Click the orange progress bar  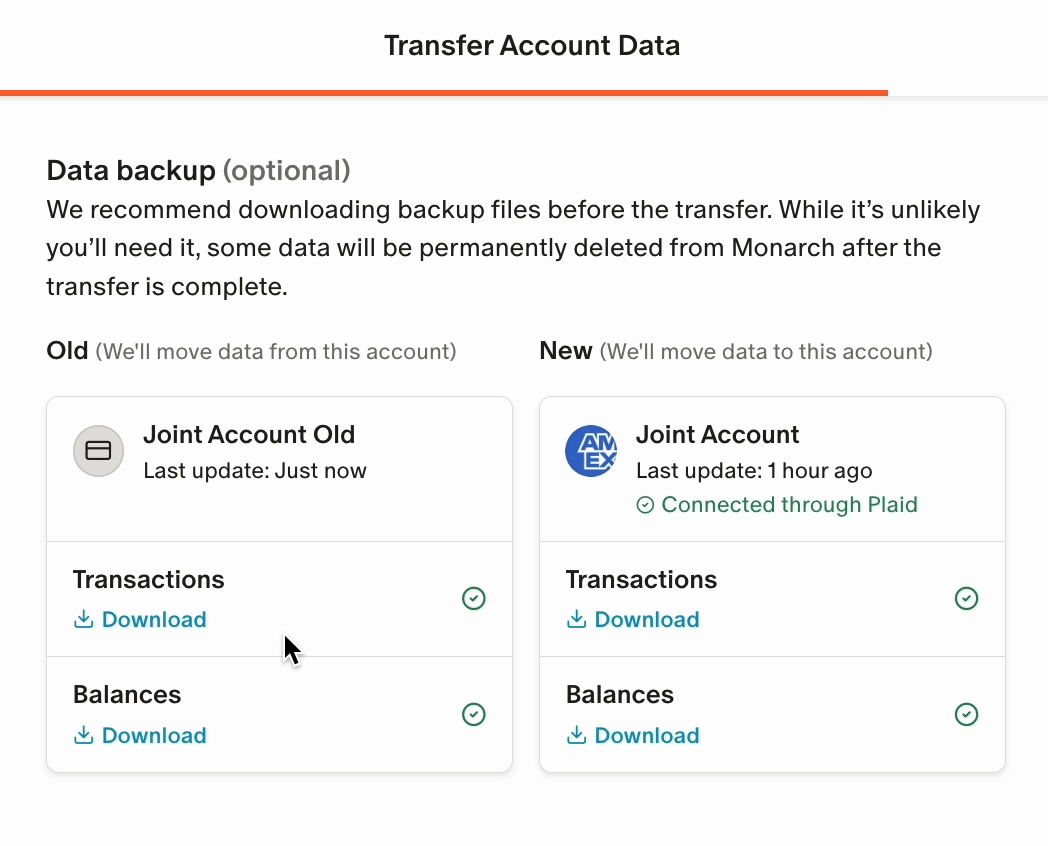point(444,93)
